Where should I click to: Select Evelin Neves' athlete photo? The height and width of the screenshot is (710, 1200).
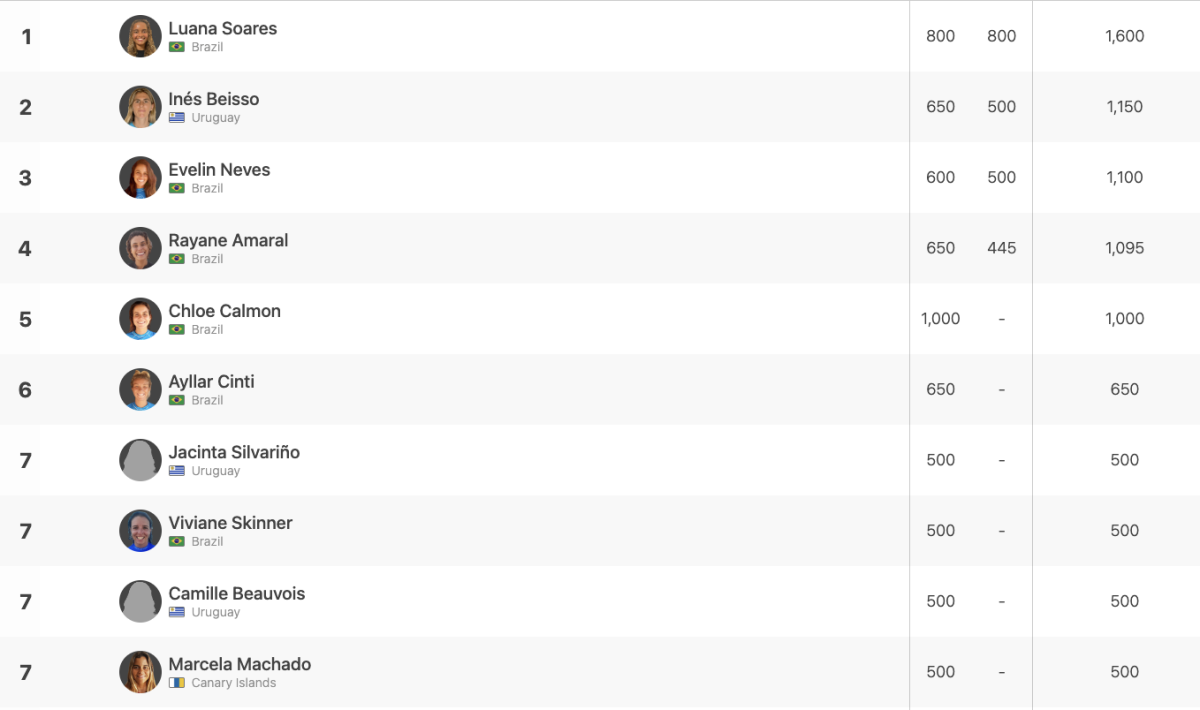140,177
